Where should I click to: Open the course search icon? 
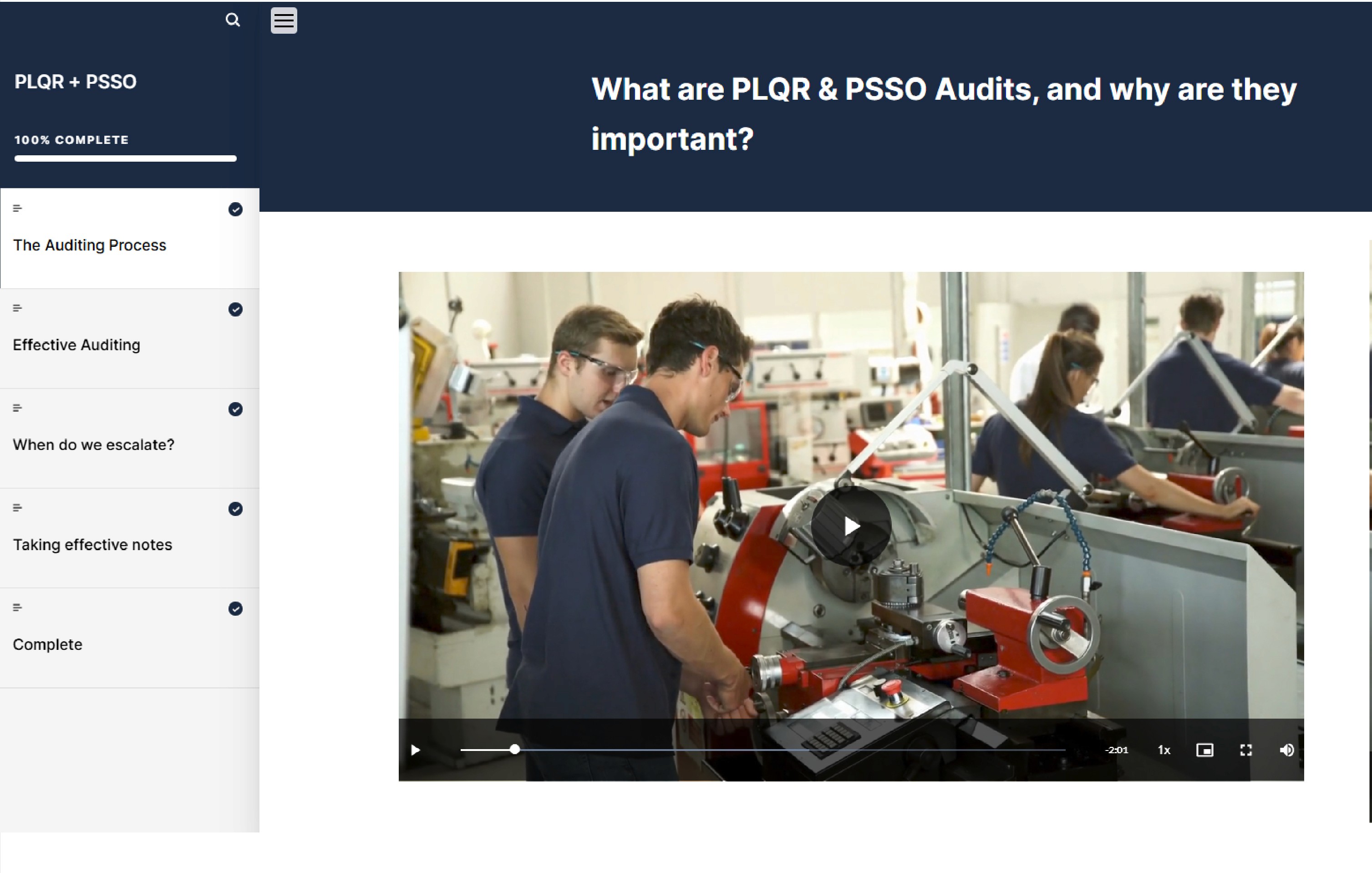(233, 20)
